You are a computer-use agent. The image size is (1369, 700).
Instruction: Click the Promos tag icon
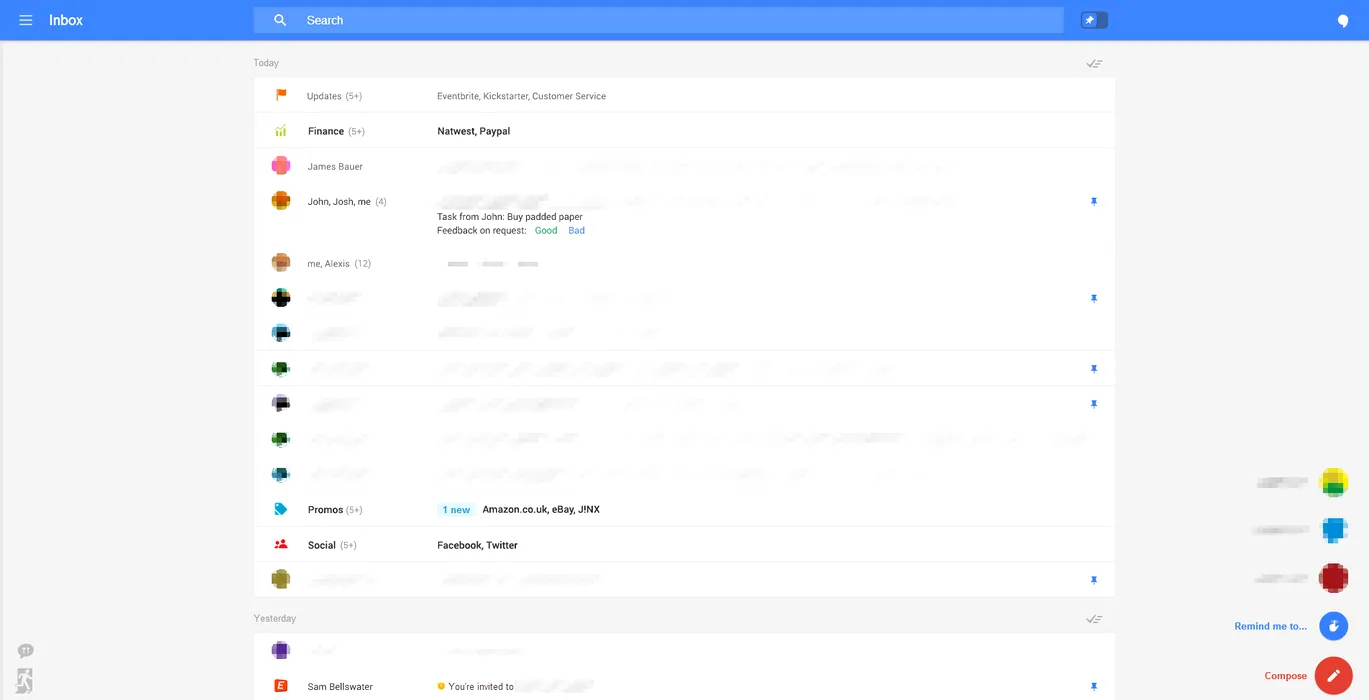click(x=281, y=510)
